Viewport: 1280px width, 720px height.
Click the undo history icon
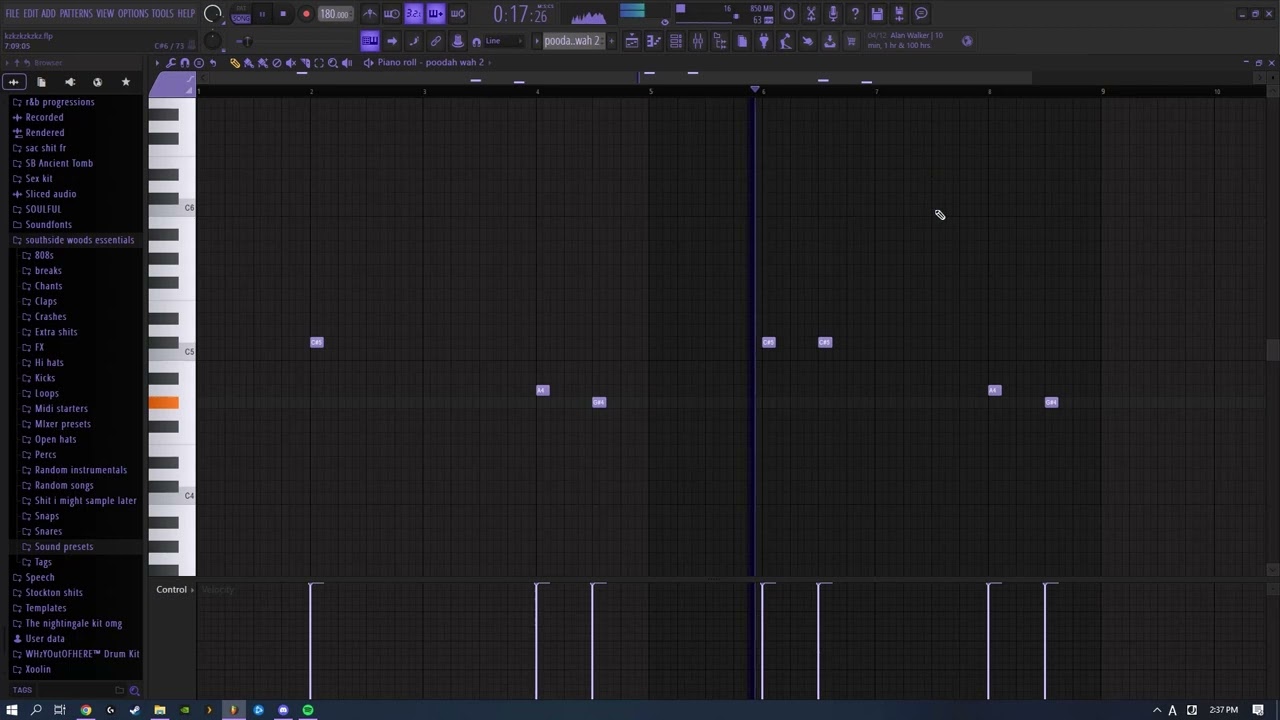(788, 14)
